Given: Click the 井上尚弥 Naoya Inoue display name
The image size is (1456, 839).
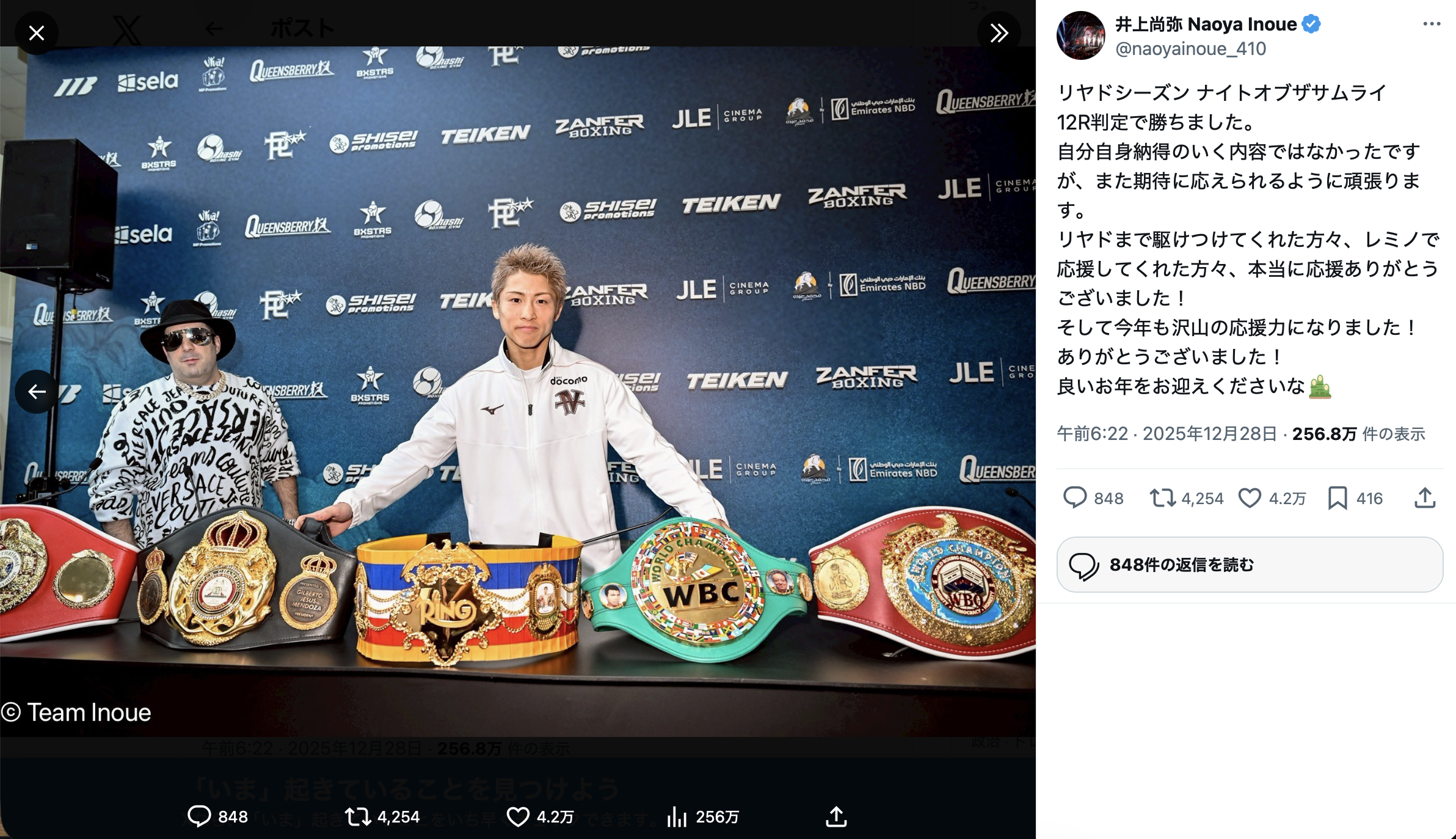Looking at the screenshot, I should click(1206, 24).
